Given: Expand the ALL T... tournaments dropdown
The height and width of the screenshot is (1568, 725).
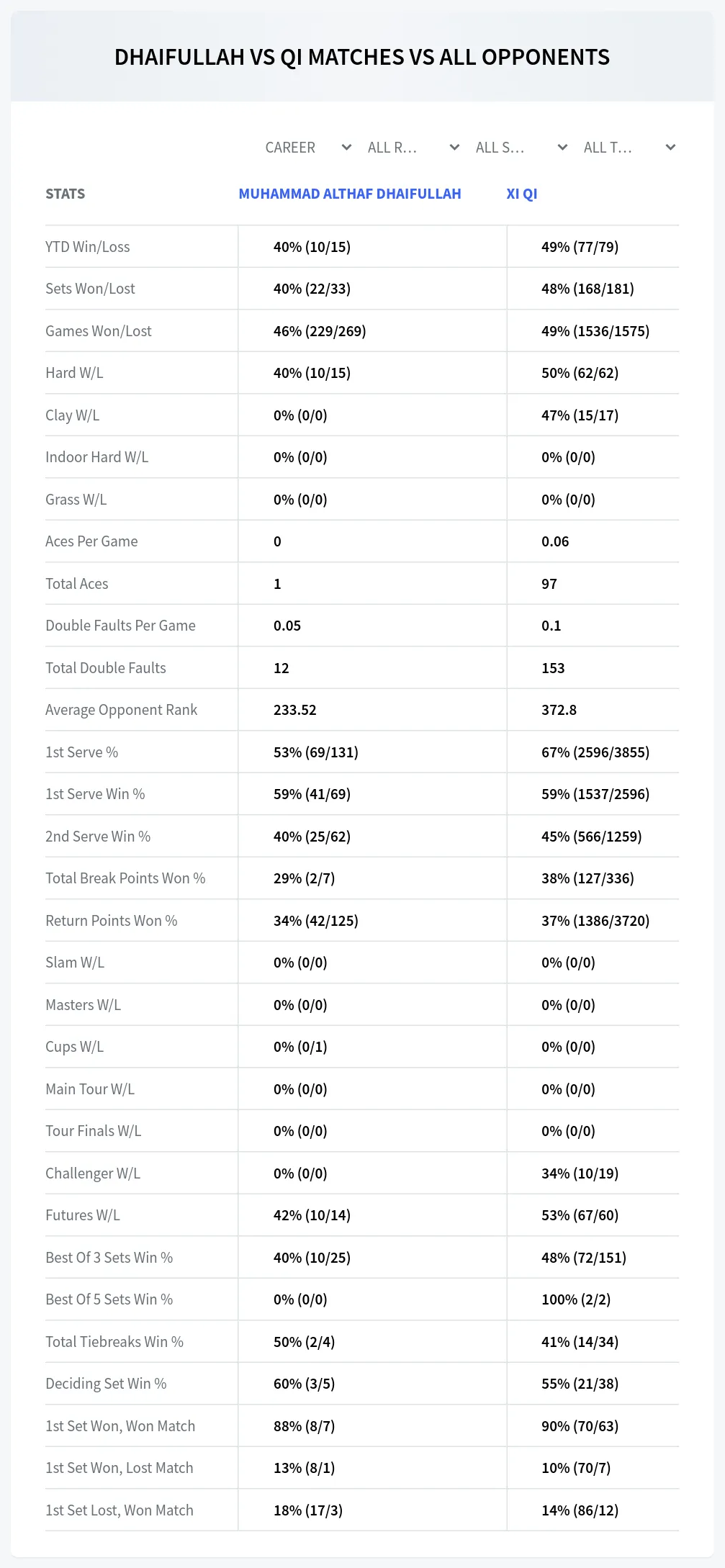Looking at the screenshot, I should pyautogui.click(x=629, y=148).
